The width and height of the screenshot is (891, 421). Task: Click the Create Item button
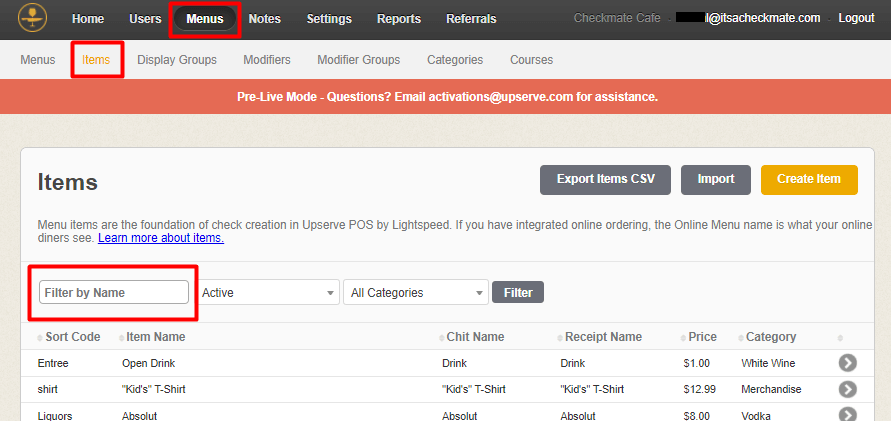click(808, 179)
